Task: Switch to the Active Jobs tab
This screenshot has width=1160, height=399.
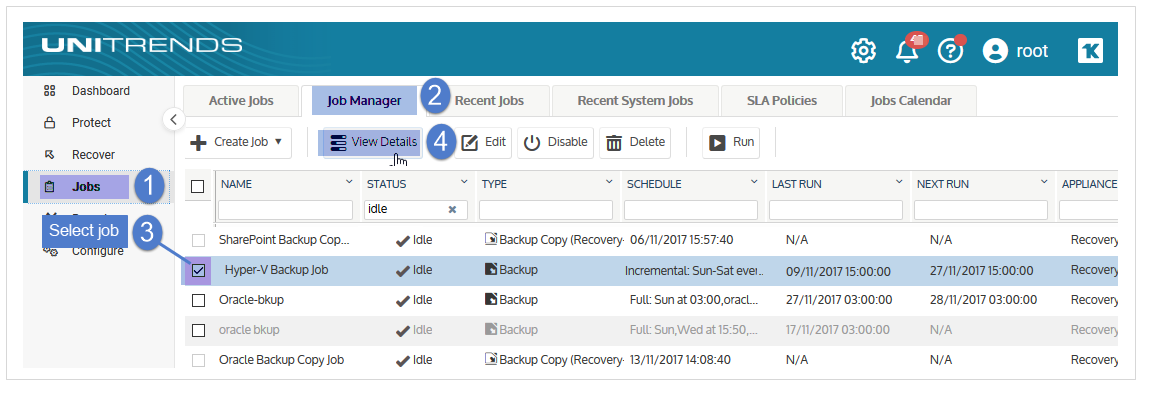Action: coord(240,101)
